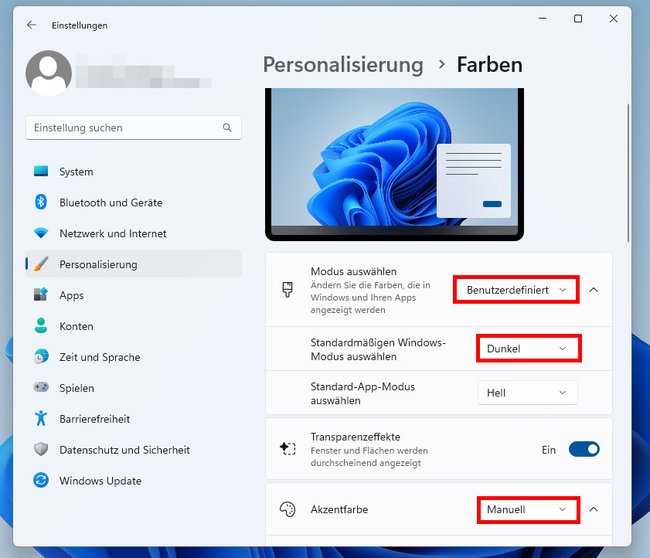This screenshot has width=650, height=558.
Task: Click the Farben breadcrumb title
Action: [x=490, y=65]
